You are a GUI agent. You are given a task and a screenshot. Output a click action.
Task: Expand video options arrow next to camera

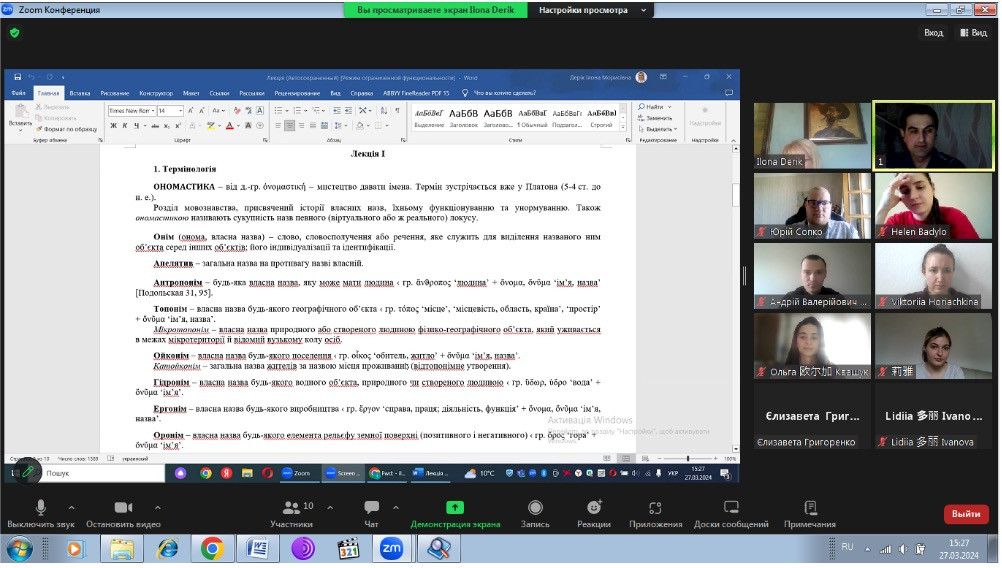(x=157, y=507)
